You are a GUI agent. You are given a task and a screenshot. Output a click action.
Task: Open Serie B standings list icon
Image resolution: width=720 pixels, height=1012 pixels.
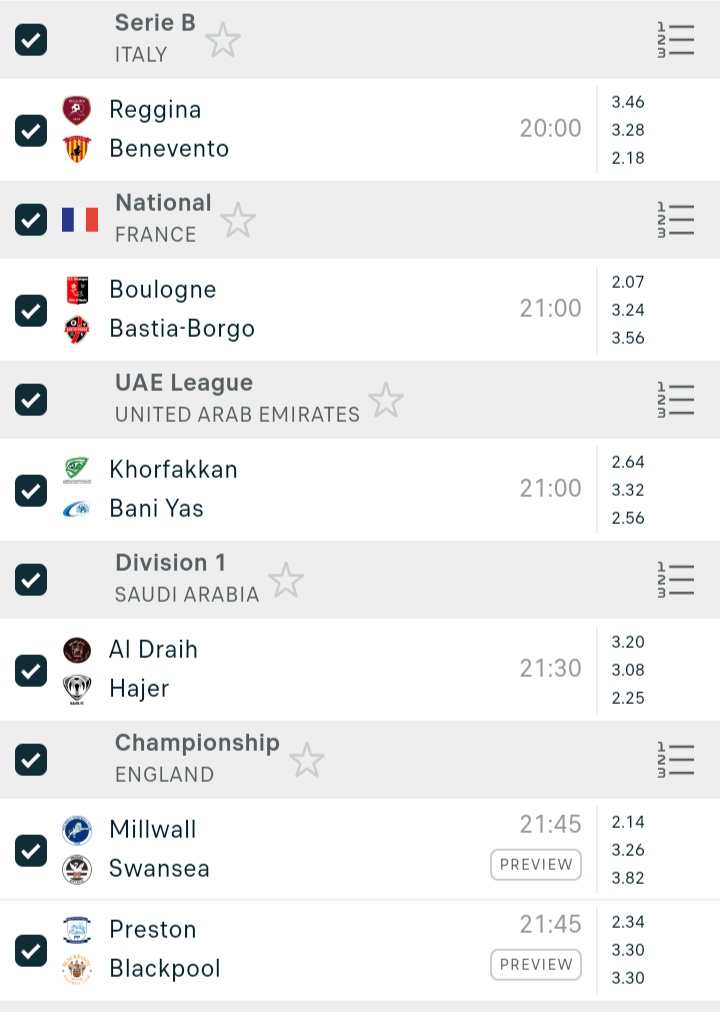[676, 40]
